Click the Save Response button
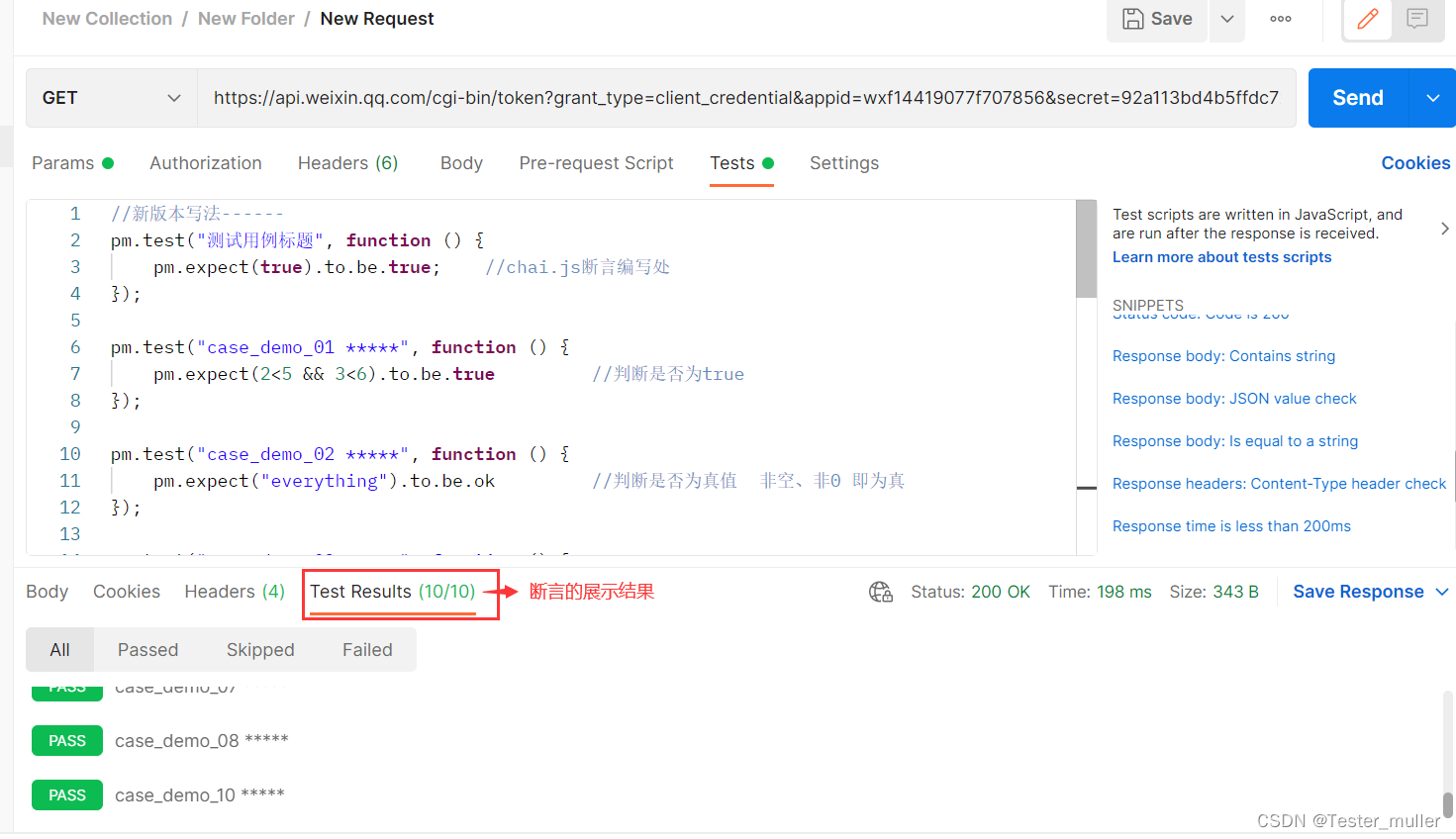 (1358, 592)
